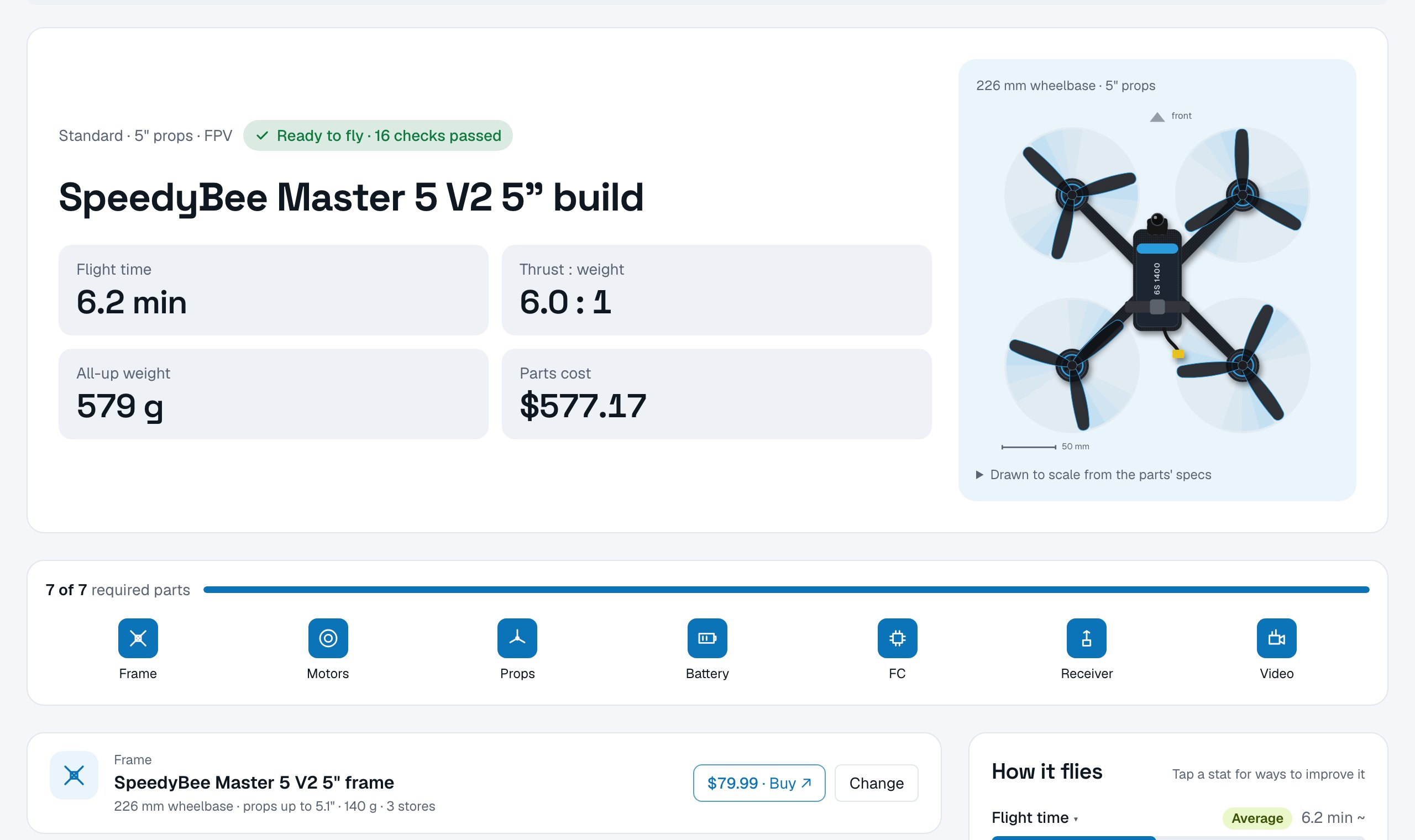Click the Ready to fly 16 checks passed badge
This screenshot has width=1415, height=840.
click(x=378, y=135)
